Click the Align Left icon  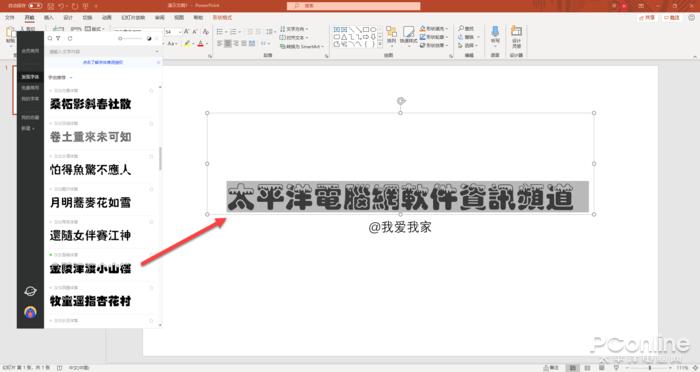tap(220, 44)
